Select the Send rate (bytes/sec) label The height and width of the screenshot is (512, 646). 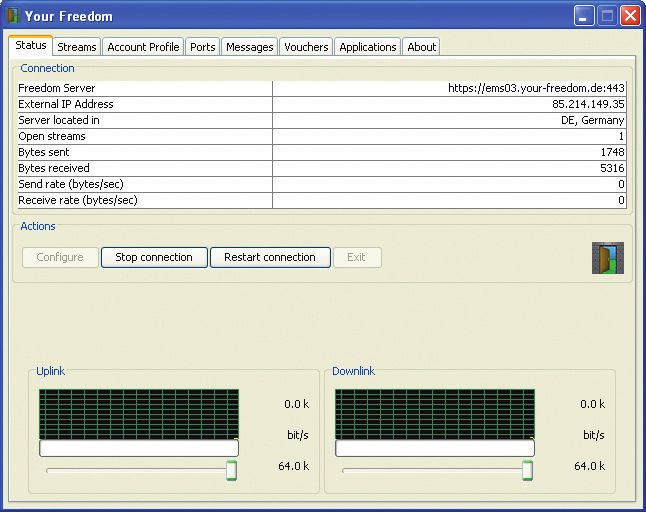[71, 185]
